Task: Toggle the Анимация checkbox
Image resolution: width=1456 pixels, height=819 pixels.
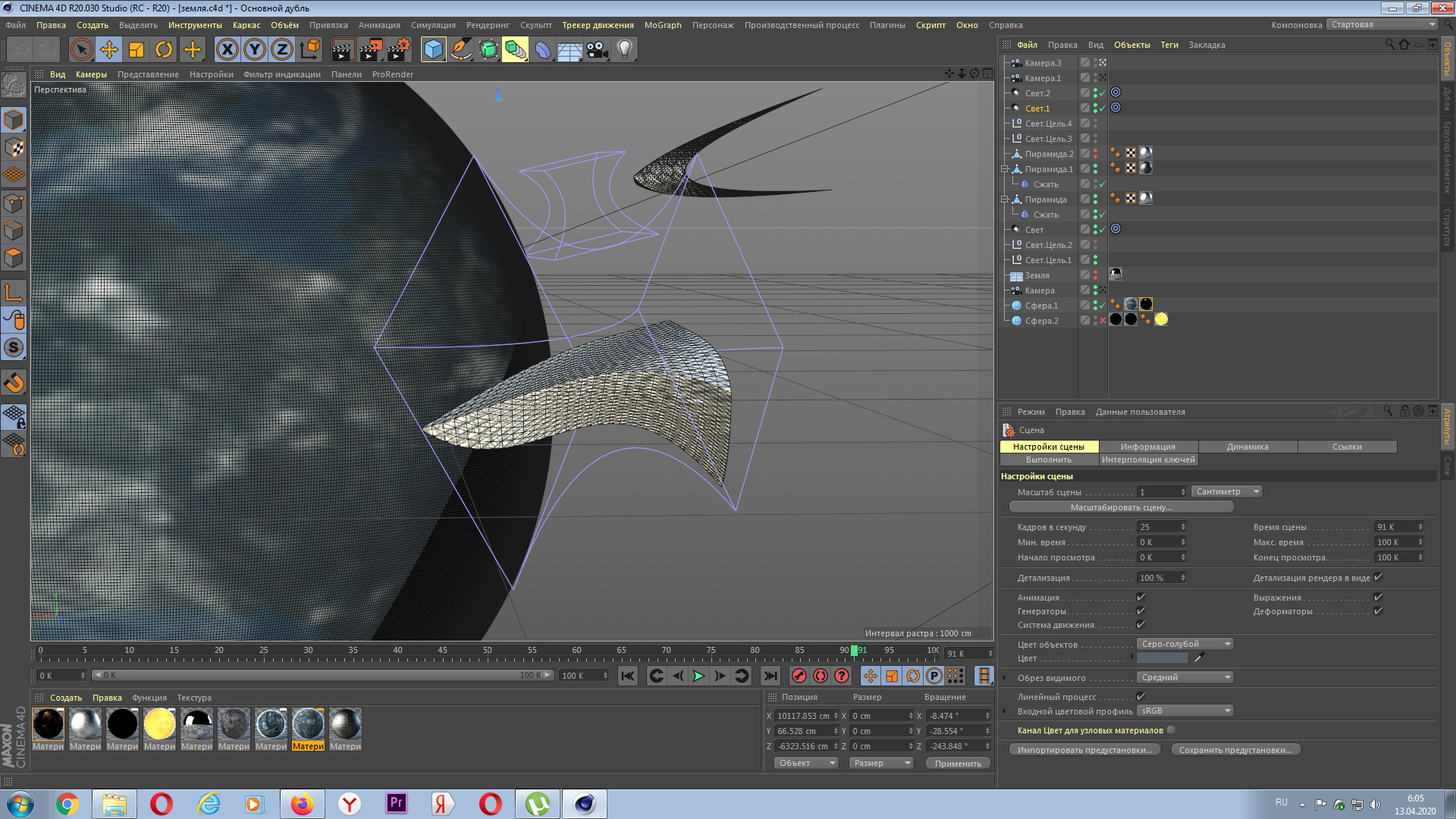Action: point(1141,598)
